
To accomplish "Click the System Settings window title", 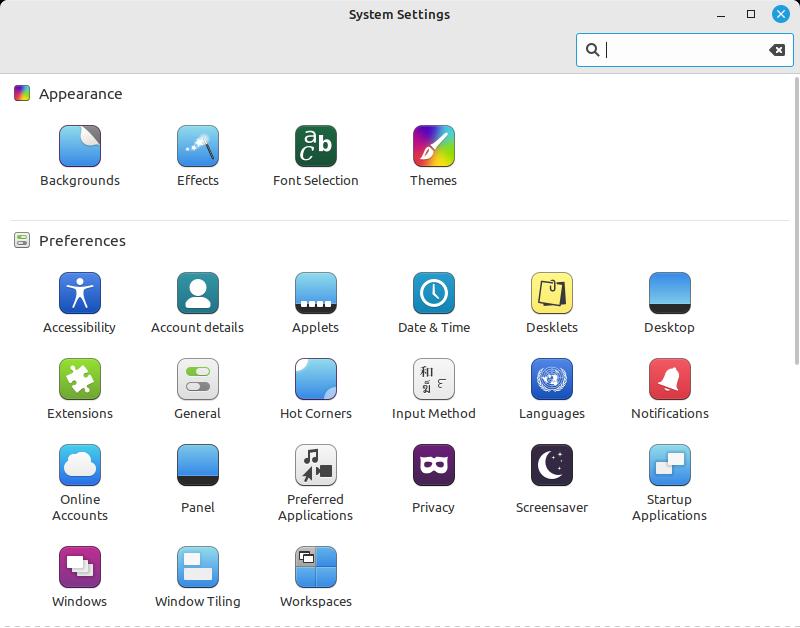I will [399, 14].
